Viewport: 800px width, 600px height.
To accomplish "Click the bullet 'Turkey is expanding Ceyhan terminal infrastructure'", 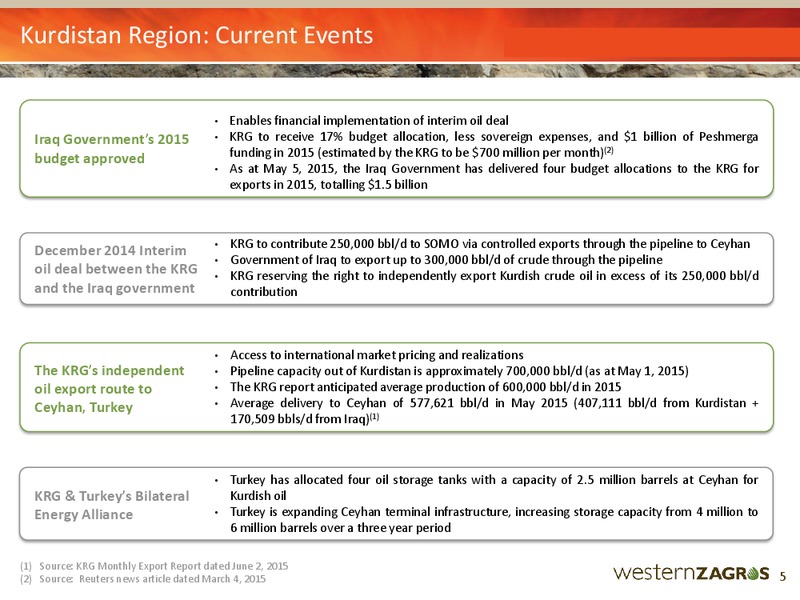I will [494, 519].
